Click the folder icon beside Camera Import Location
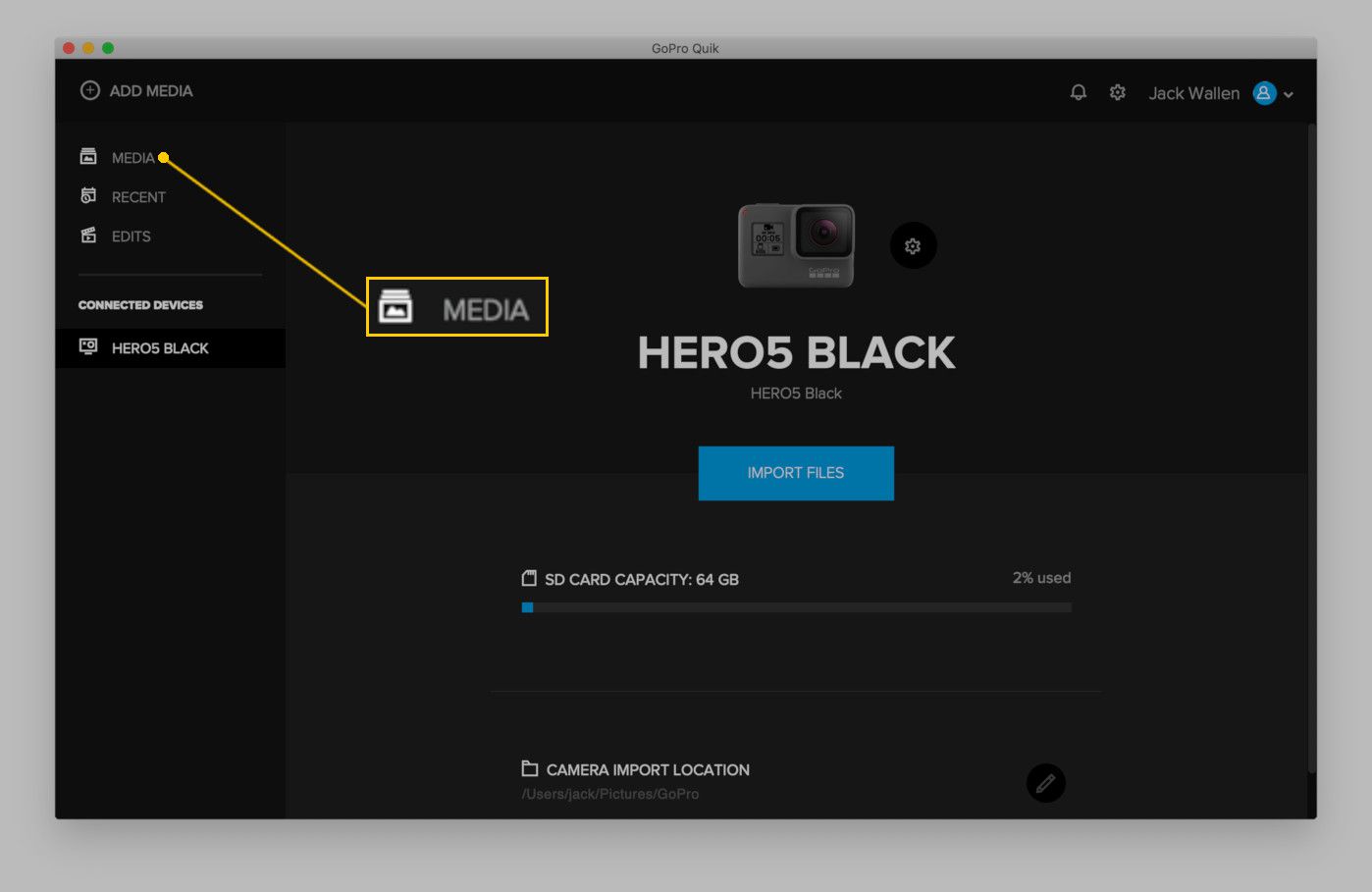1372x892 pixels. tap(530, 768)
